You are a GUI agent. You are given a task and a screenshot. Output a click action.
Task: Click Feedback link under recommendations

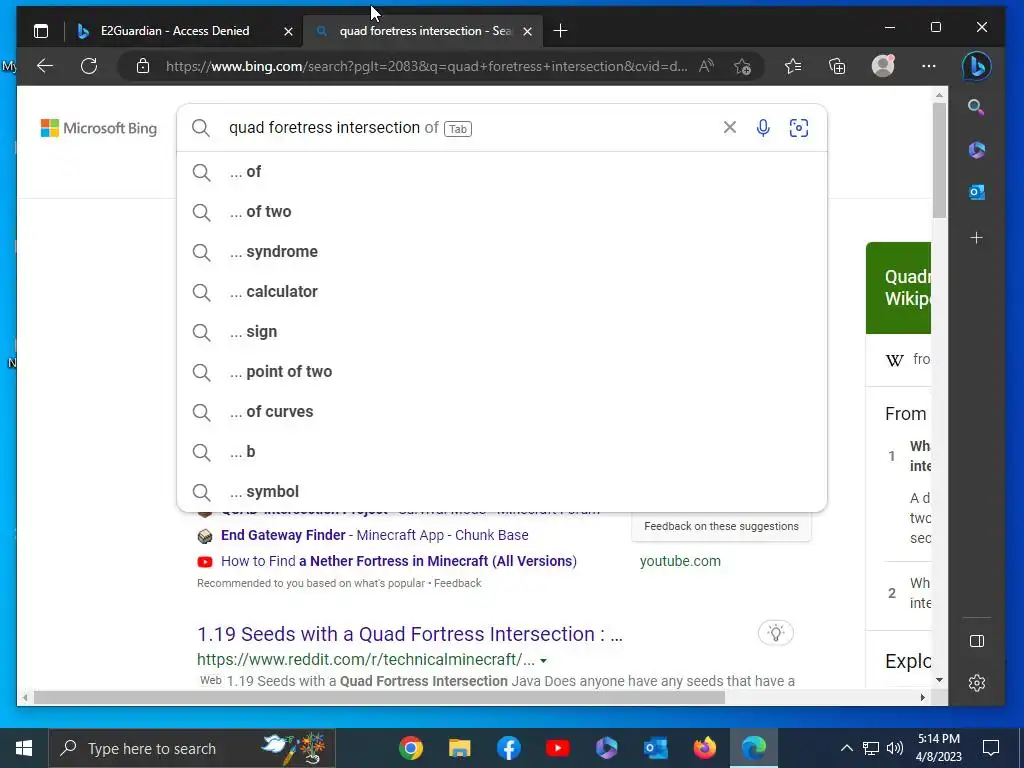(458, 583)
